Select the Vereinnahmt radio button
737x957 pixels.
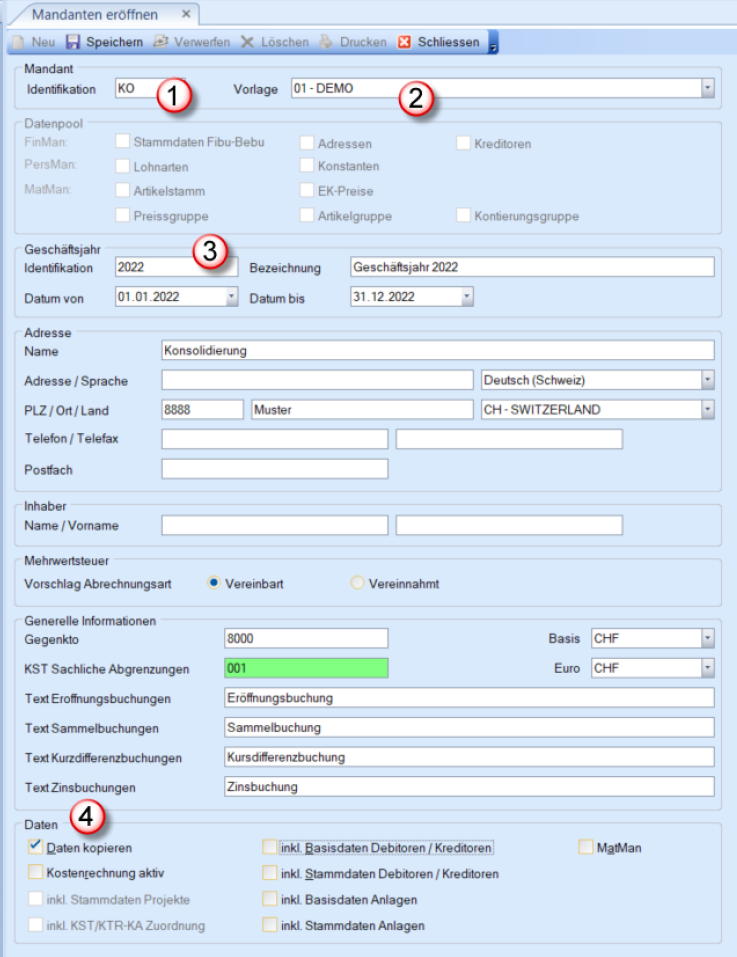pos(357,583)
